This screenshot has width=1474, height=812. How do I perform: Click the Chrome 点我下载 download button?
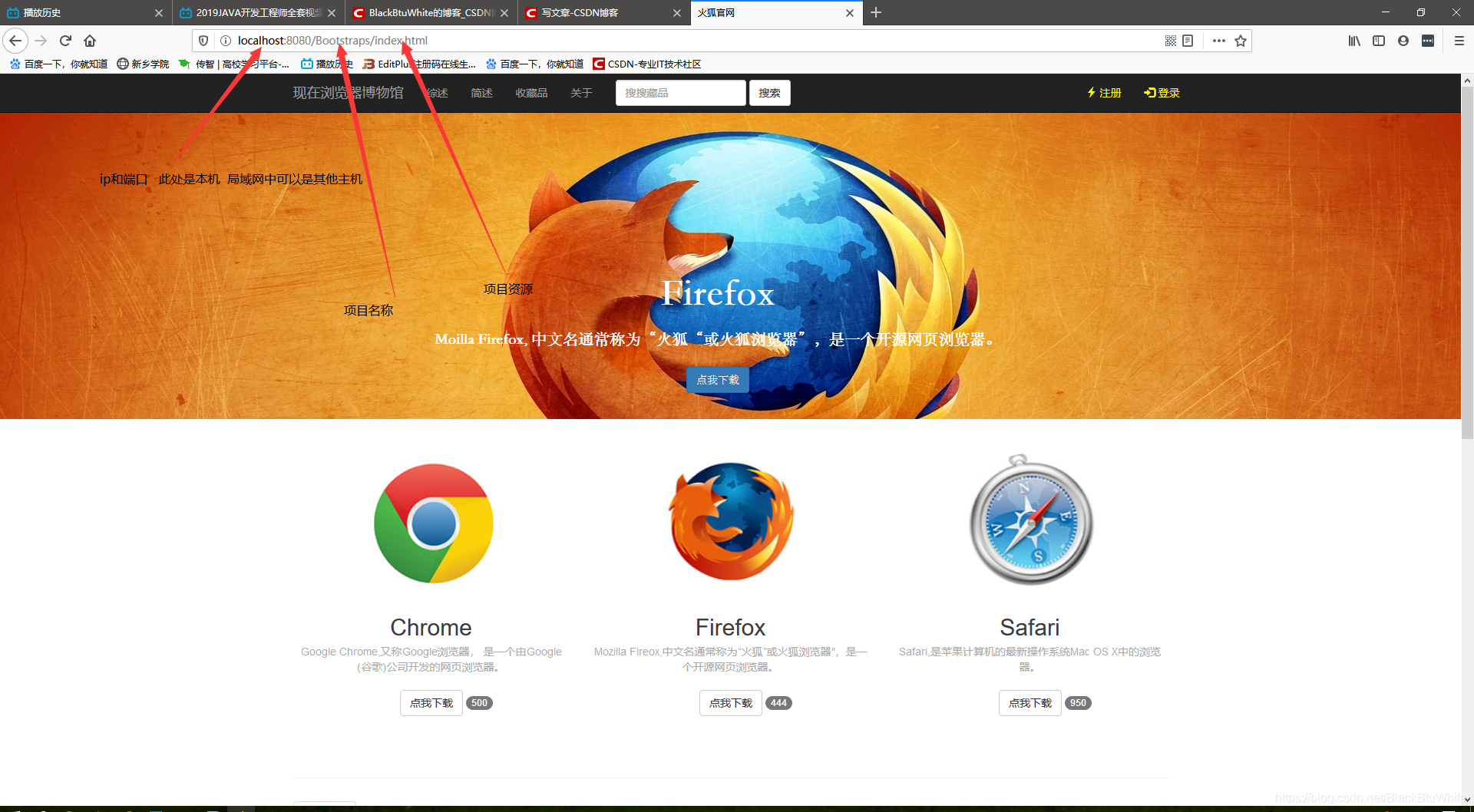point(431,703)
